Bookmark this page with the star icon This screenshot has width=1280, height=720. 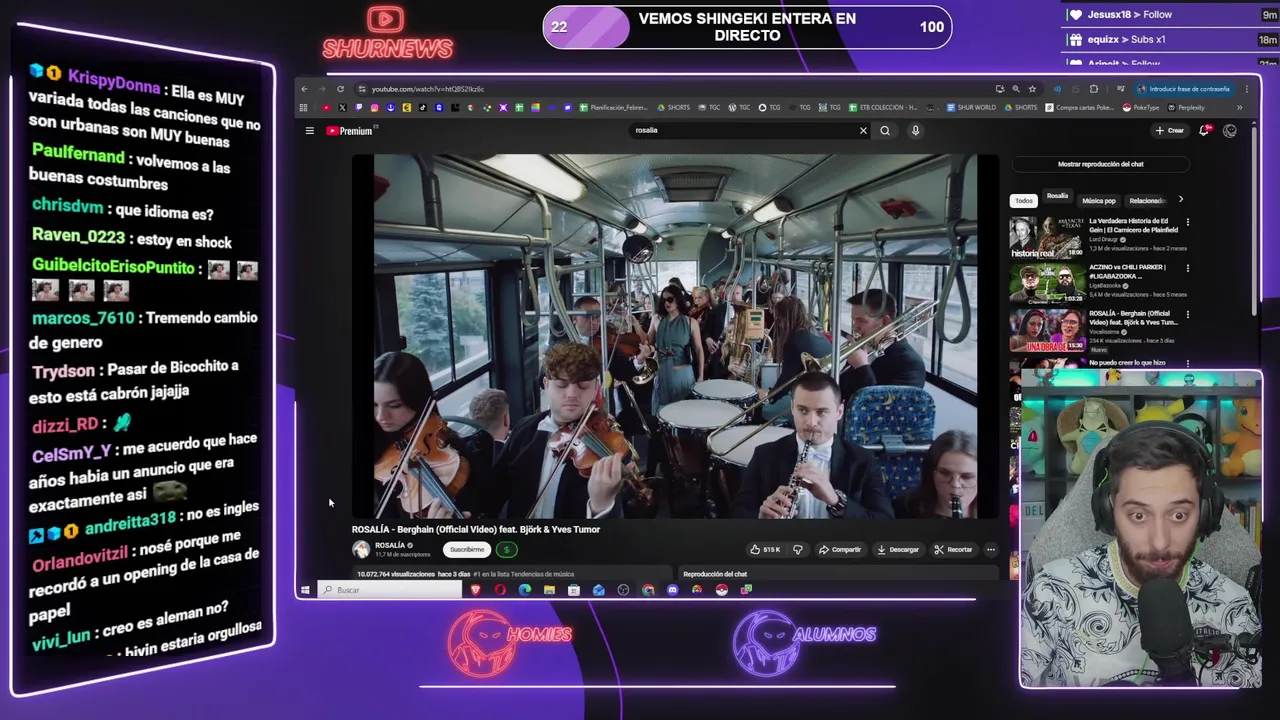pyautogui.click(x=1032, y=89)
